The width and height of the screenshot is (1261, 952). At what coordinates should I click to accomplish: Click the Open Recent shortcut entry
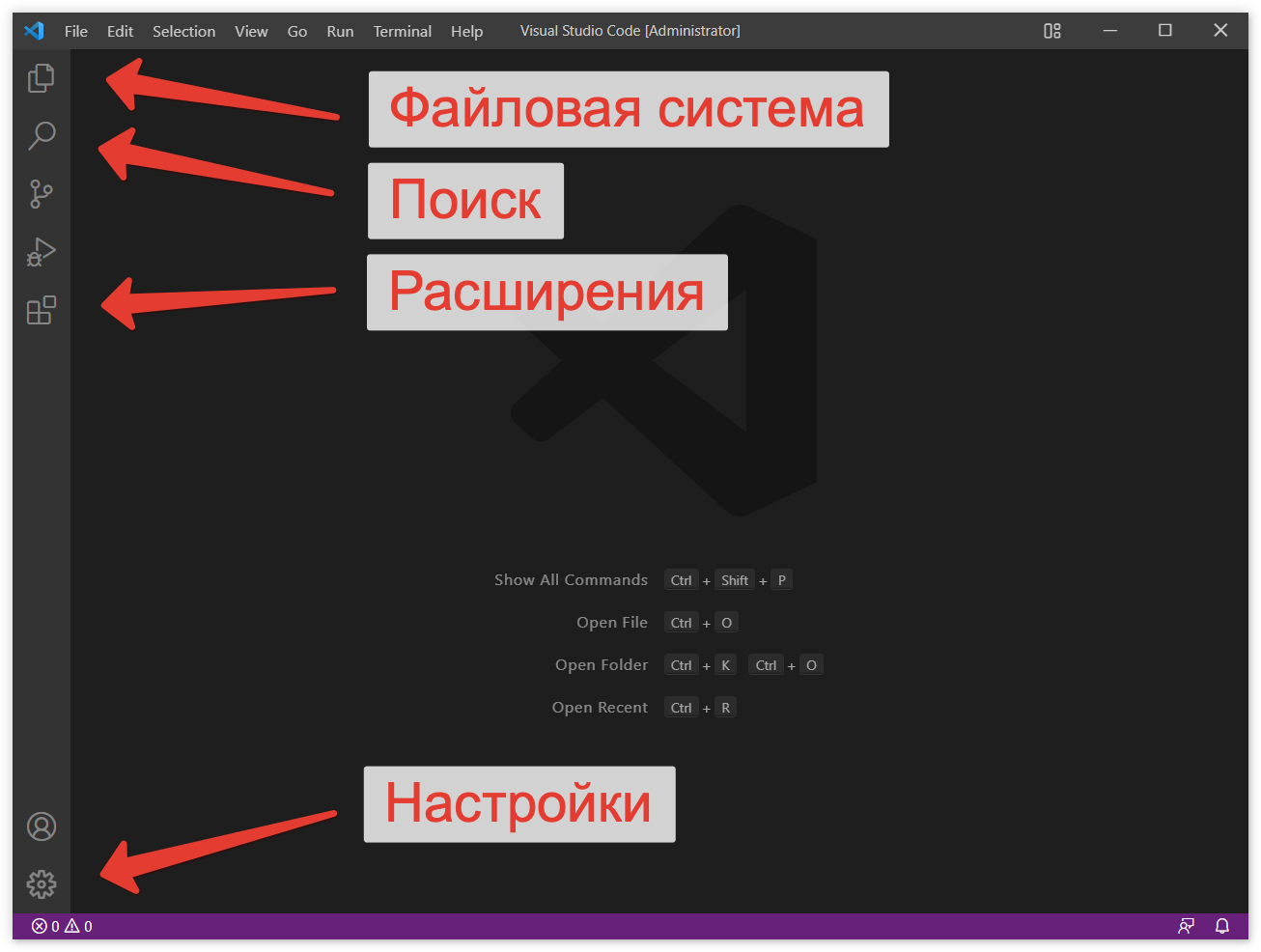click(600, 707)
